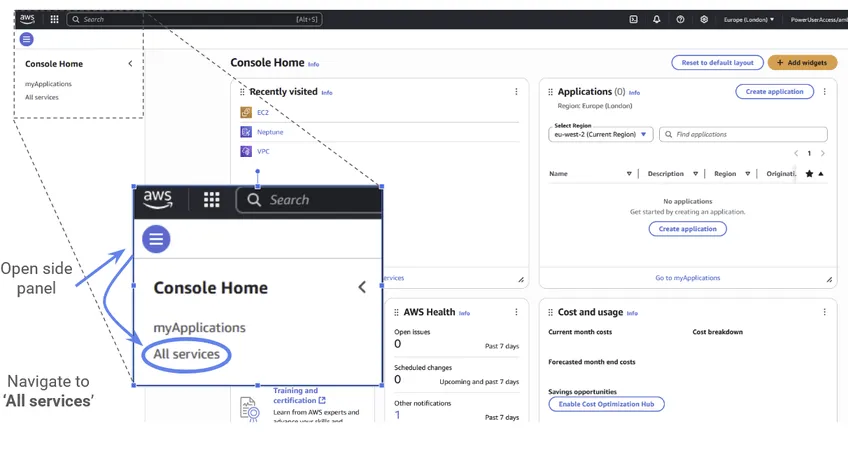Screen dimensions: 848x452
Task: Click the Scheduled changes count 0
Action: (x=398, y=380)
